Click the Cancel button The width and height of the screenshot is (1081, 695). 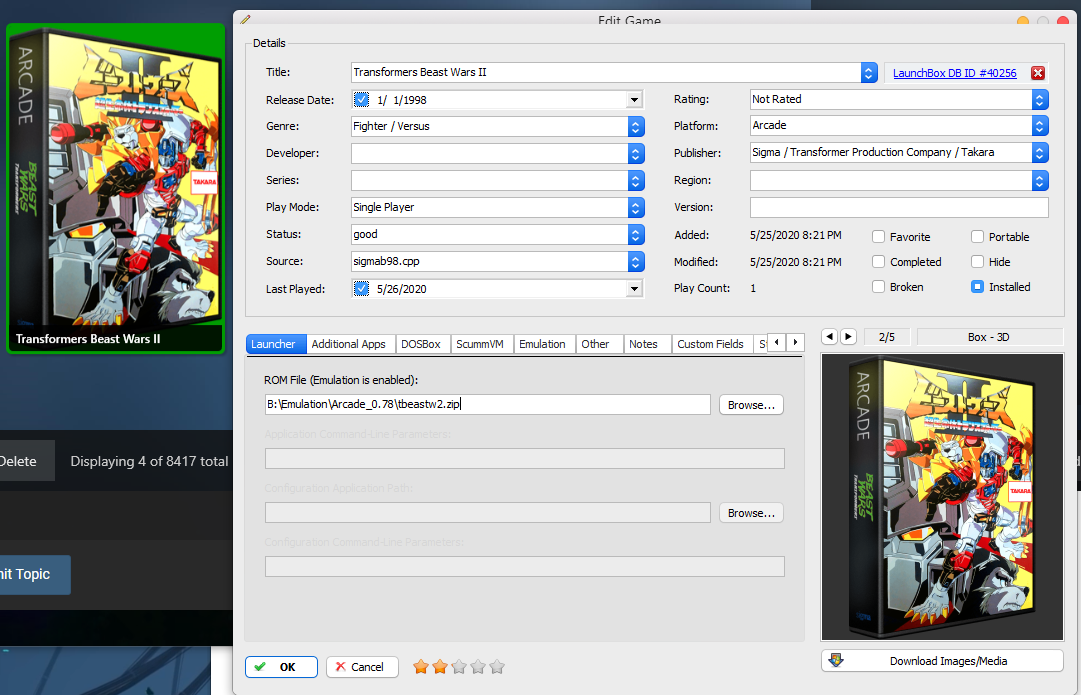[x=362, y=667]
